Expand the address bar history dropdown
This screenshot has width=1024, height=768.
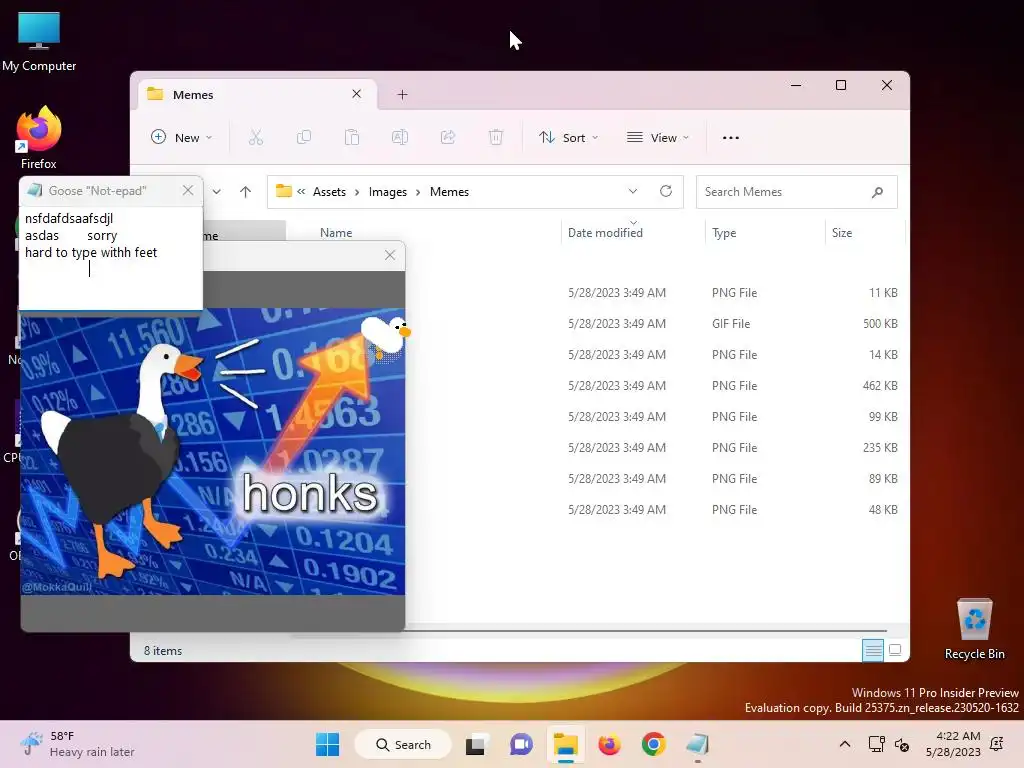[x=633, y=191]
